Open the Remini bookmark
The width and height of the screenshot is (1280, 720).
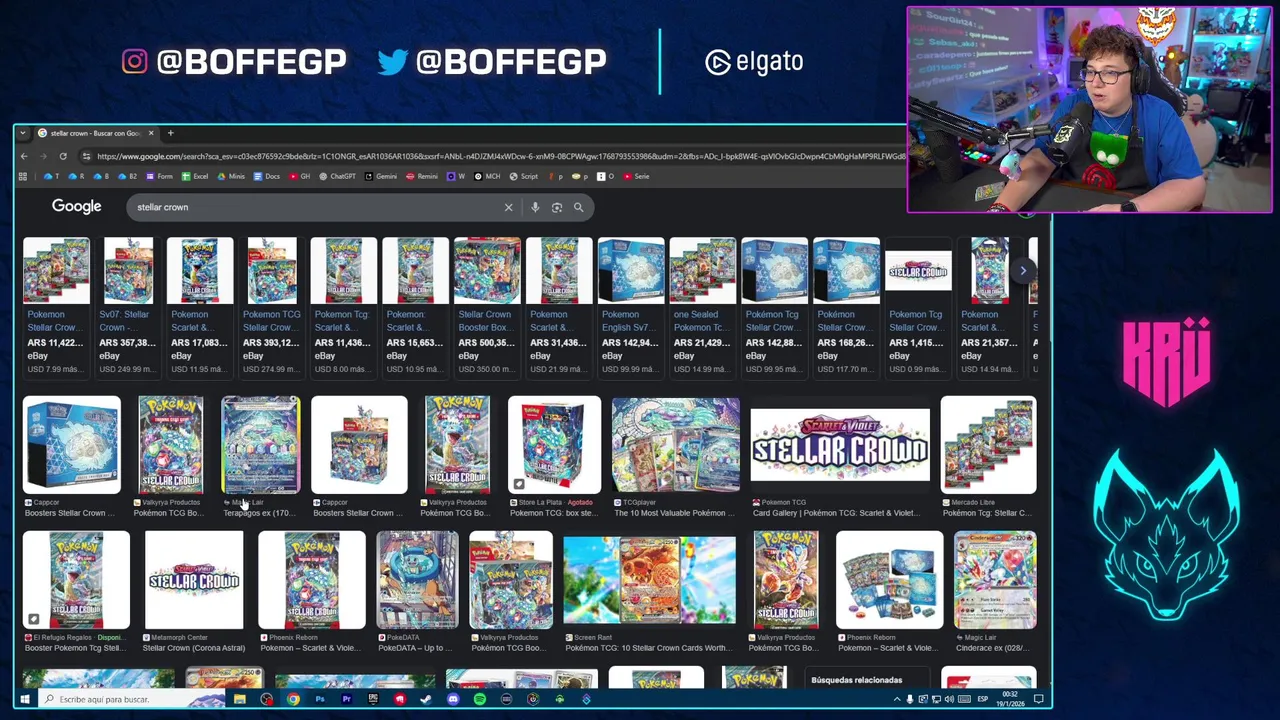[x=422, y=176]
